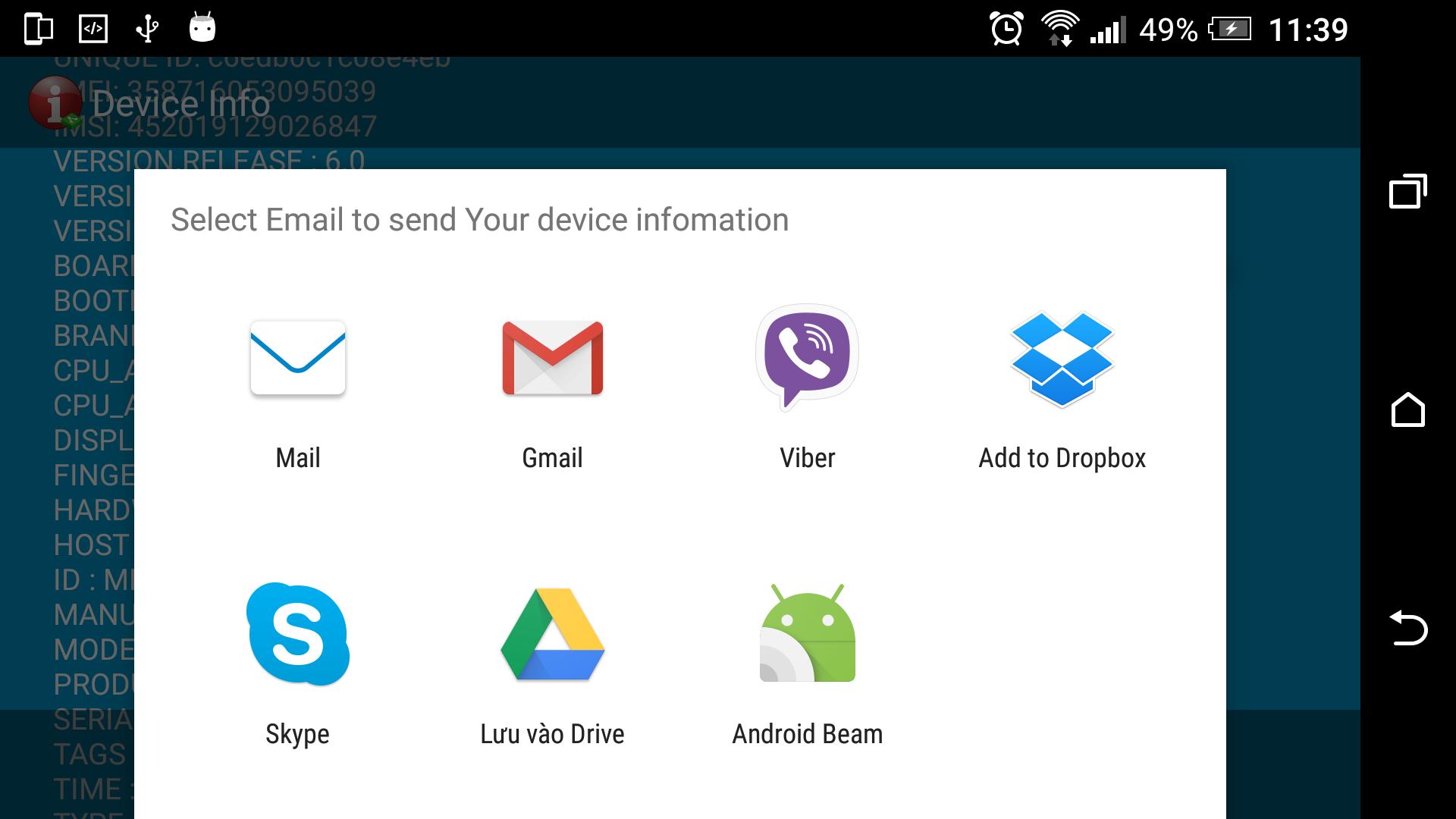Click the 11:39 clock in status bar
Image resolution: width=1456 pixels, height=819 pixels.
point(1308,30)
